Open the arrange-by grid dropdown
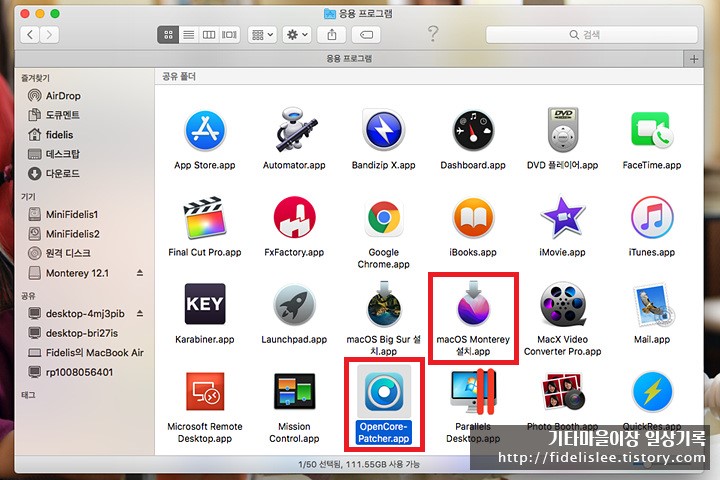The image size is (720, 480). 262,34
